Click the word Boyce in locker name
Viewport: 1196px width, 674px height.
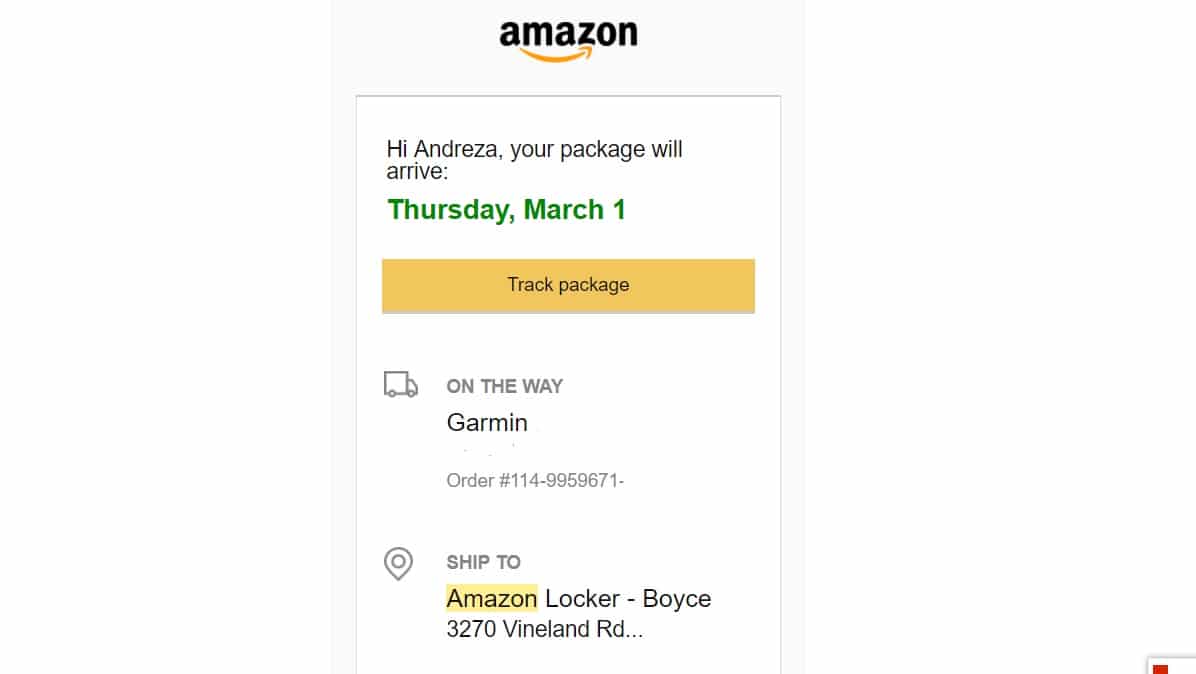(677, 599)
